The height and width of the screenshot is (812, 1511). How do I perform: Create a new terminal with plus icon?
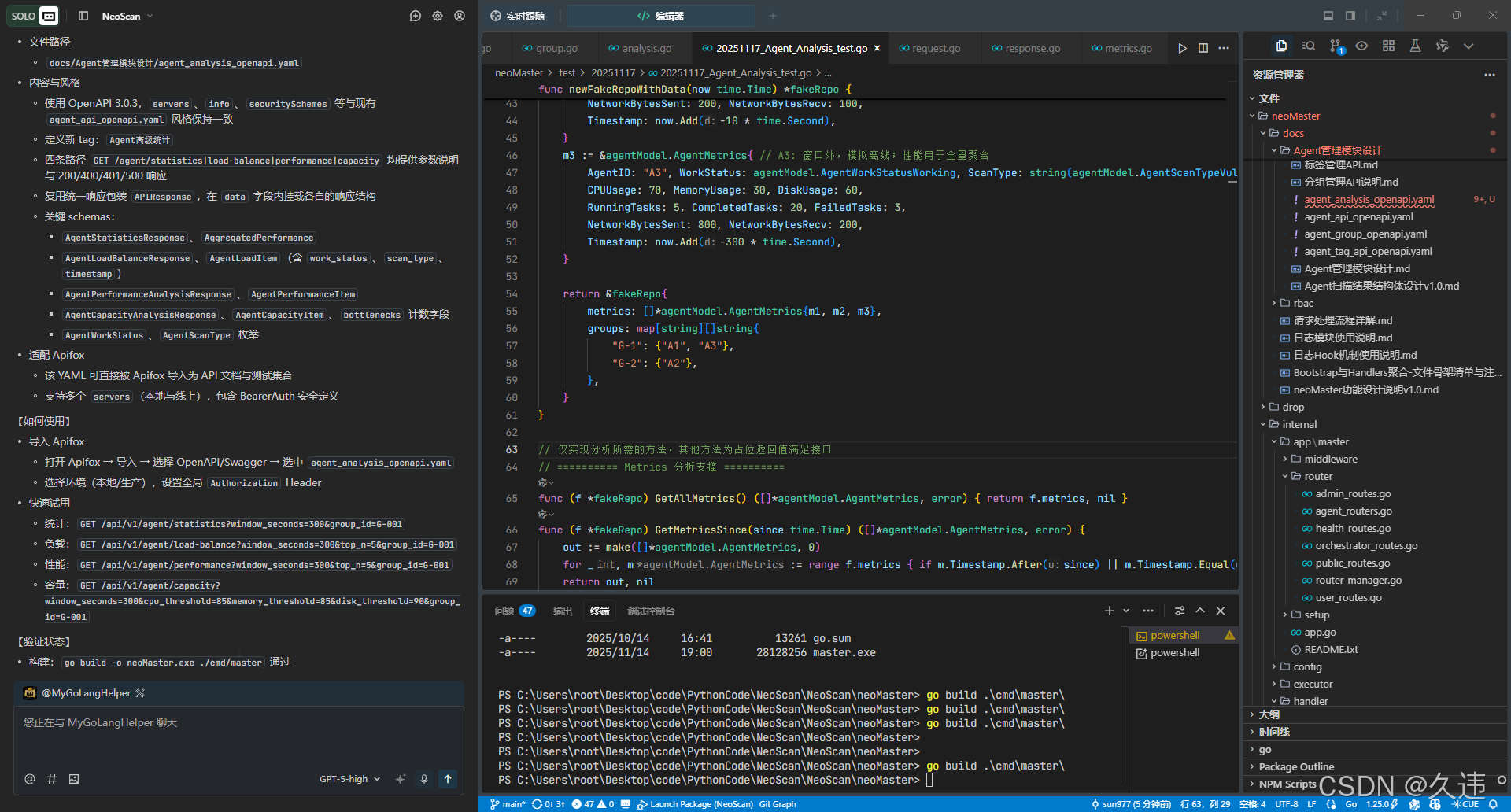tap(1109, 611)
